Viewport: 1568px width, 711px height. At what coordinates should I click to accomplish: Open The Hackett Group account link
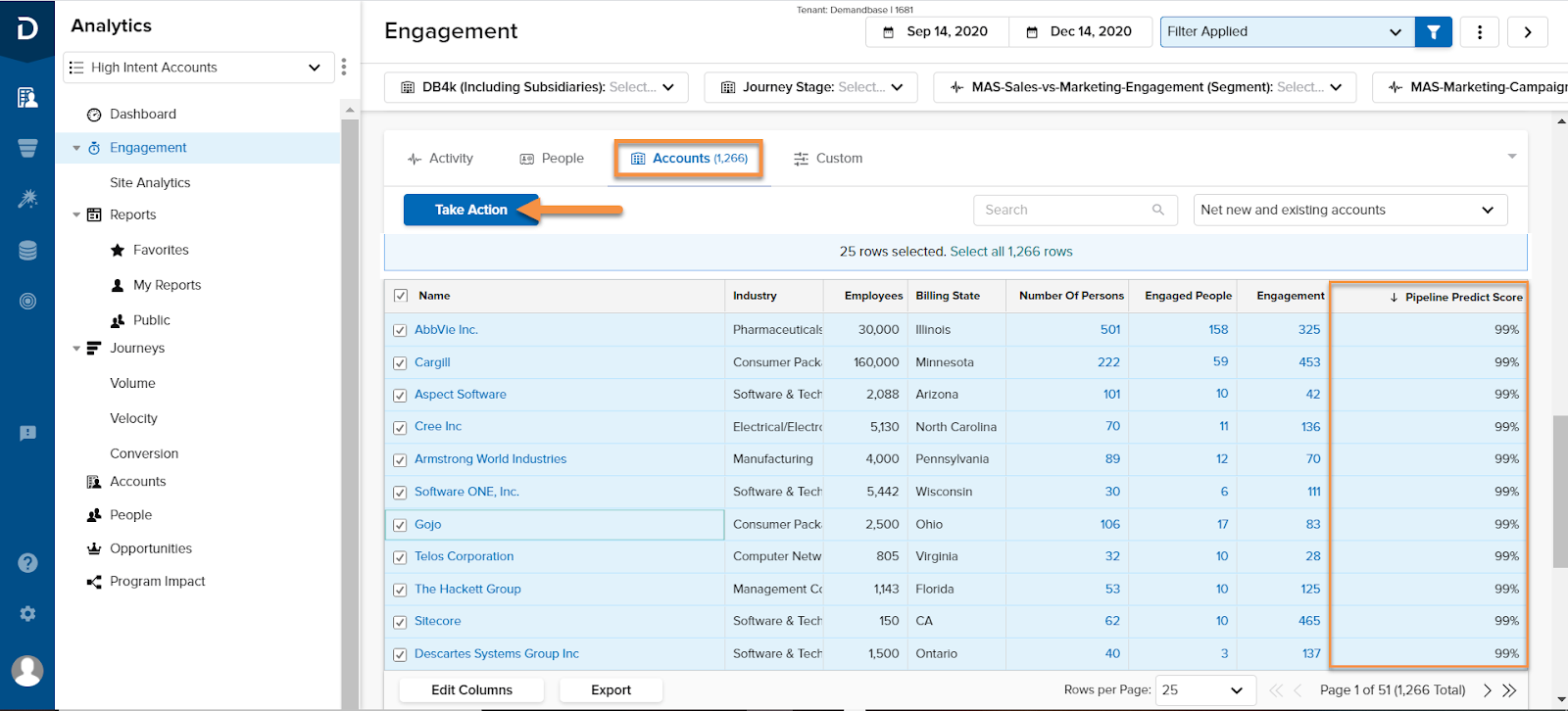click(x=467, y=590)
